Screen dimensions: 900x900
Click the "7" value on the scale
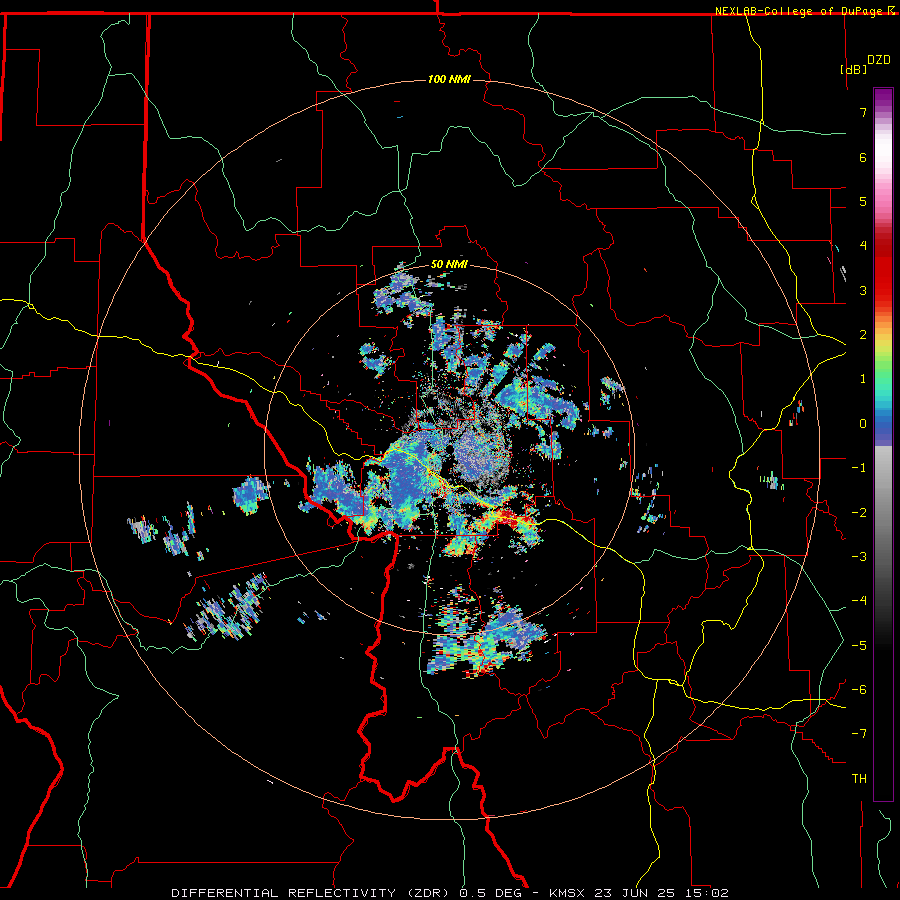pos(863,112)
